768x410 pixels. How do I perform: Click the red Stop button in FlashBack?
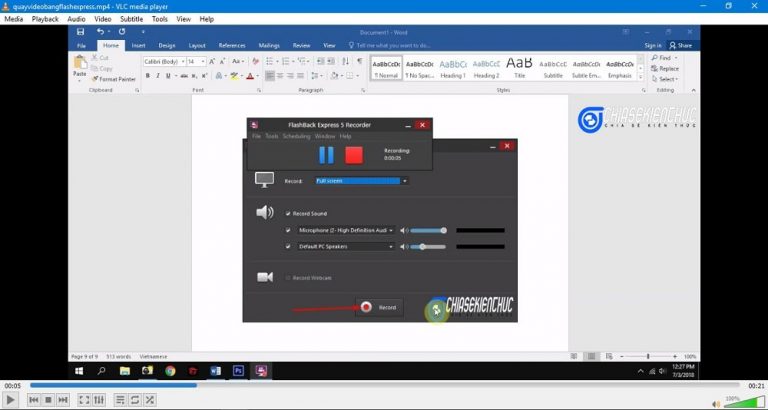tap(354, 155)
